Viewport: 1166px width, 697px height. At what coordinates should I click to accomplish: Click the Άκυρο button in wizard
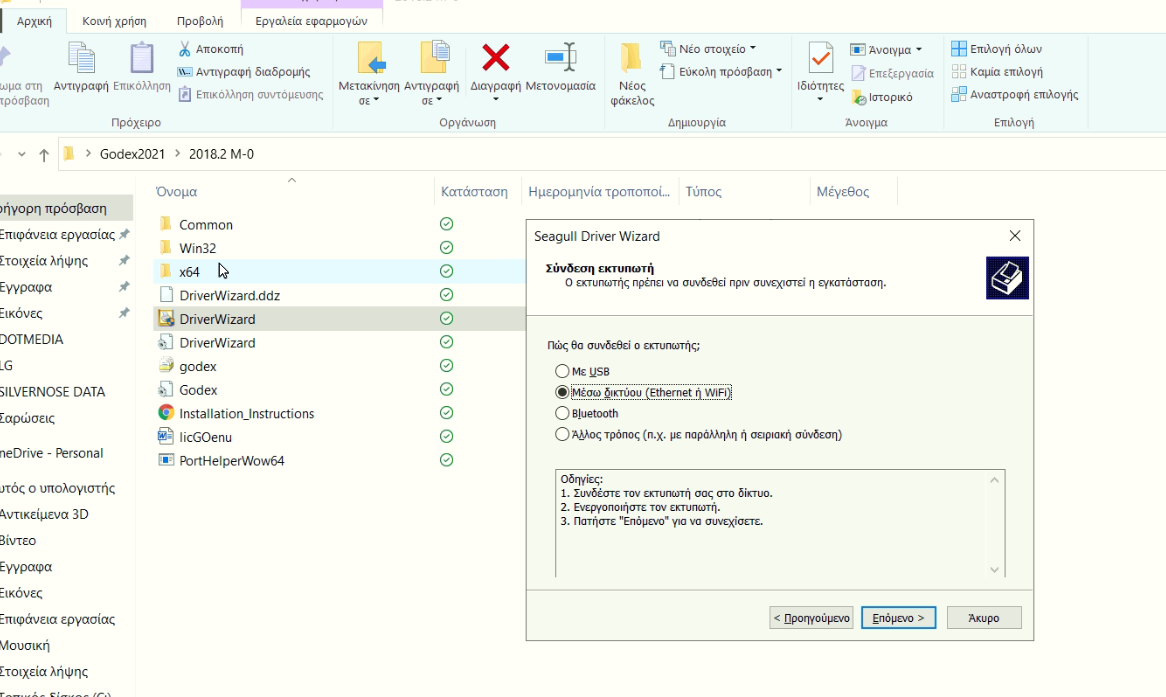[x=984, y=618]
